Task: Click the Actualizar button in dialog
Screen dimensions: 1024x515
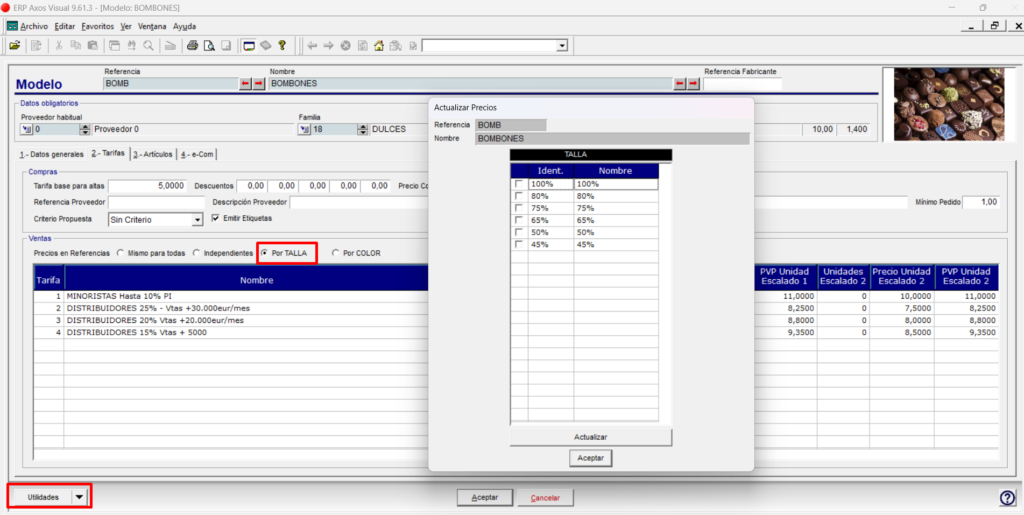Action: pos(590,437)
